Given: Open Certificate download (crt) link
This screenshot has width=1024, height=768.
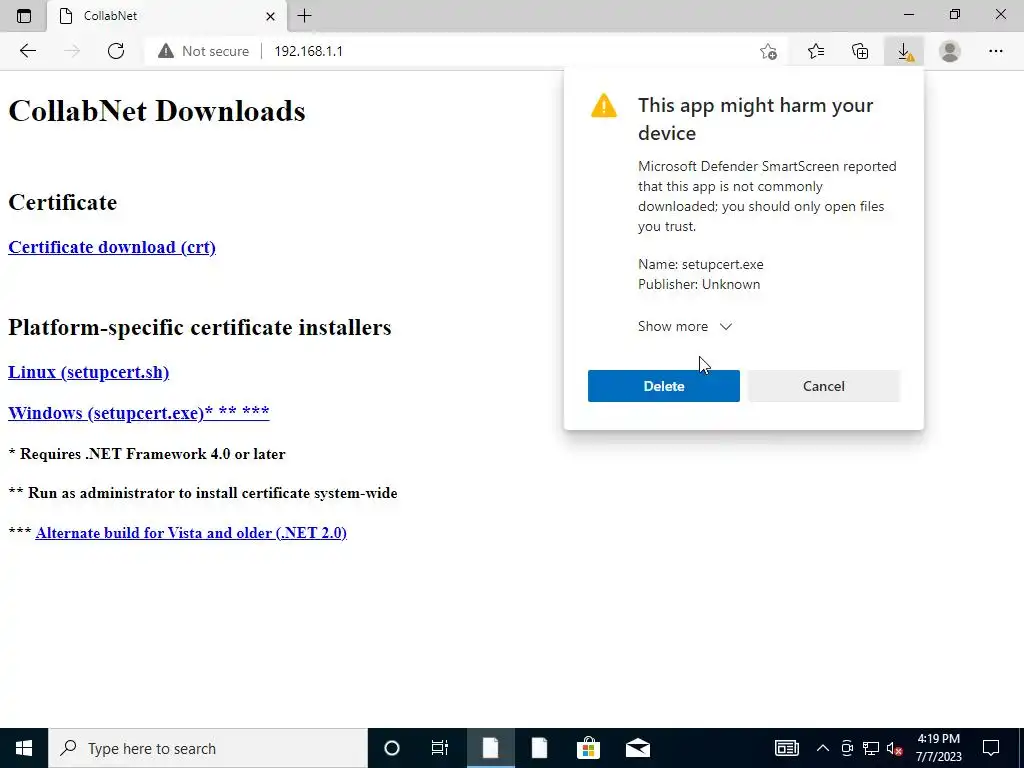Looking at the screenshot, I should point(112,247).
